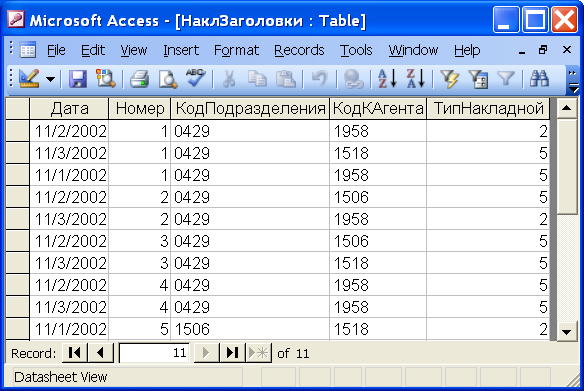Image resolution: width=584 pixels, height=391 pixels.
Task: Click the 1506 cell in the last visible row
Action: (x=250, y=329)
